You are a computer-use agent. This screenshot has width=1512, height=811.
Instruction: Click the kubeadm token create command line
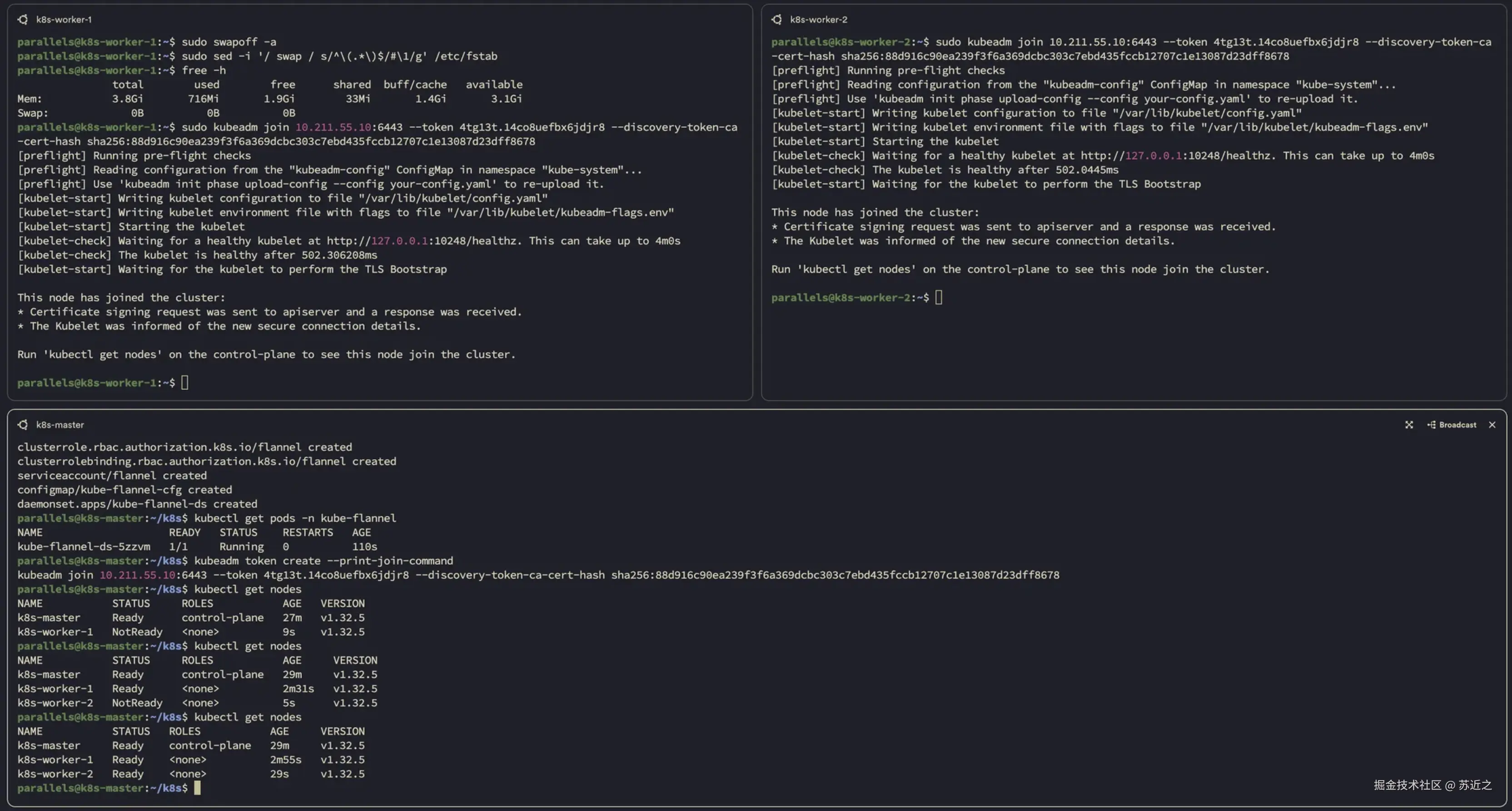click(x=323, y=560)
